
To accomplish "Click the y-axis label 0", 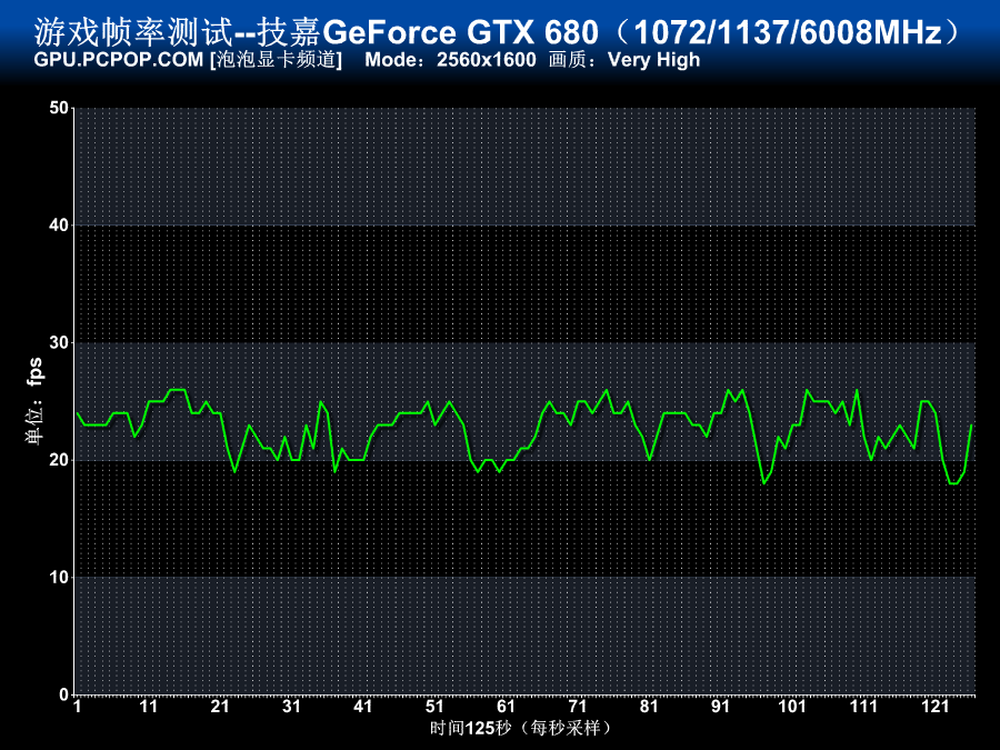I will [64, 695].
